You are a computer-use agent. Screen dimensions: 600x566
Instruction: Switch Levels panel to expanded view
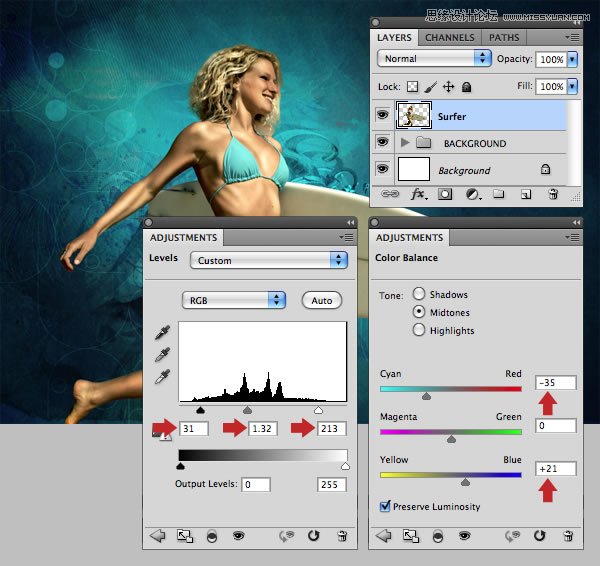[x=185, y=536]
